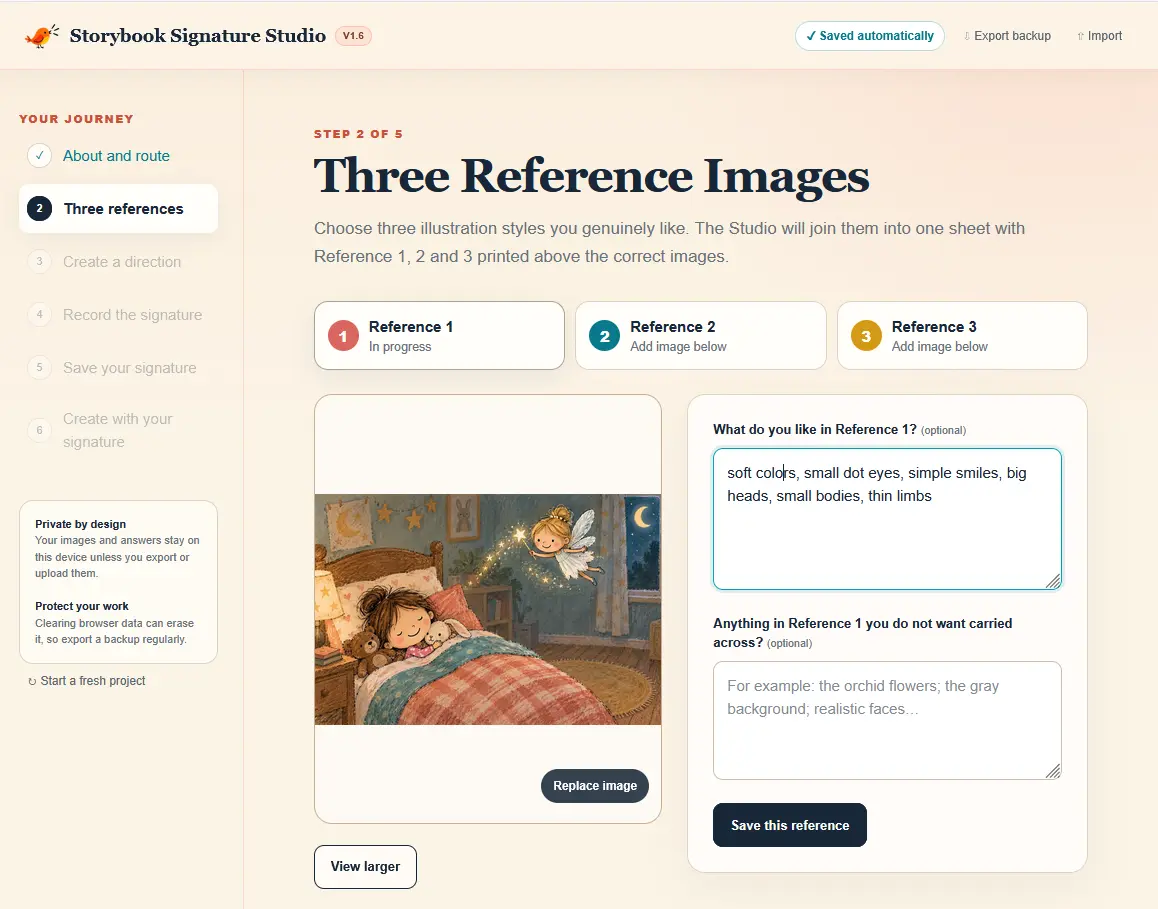Image resolution: width=1158 pixels, height=909 pixels.
Task: Click the 'Protect your work' heading
Action: pyautogui.click(x=82, y=606)
